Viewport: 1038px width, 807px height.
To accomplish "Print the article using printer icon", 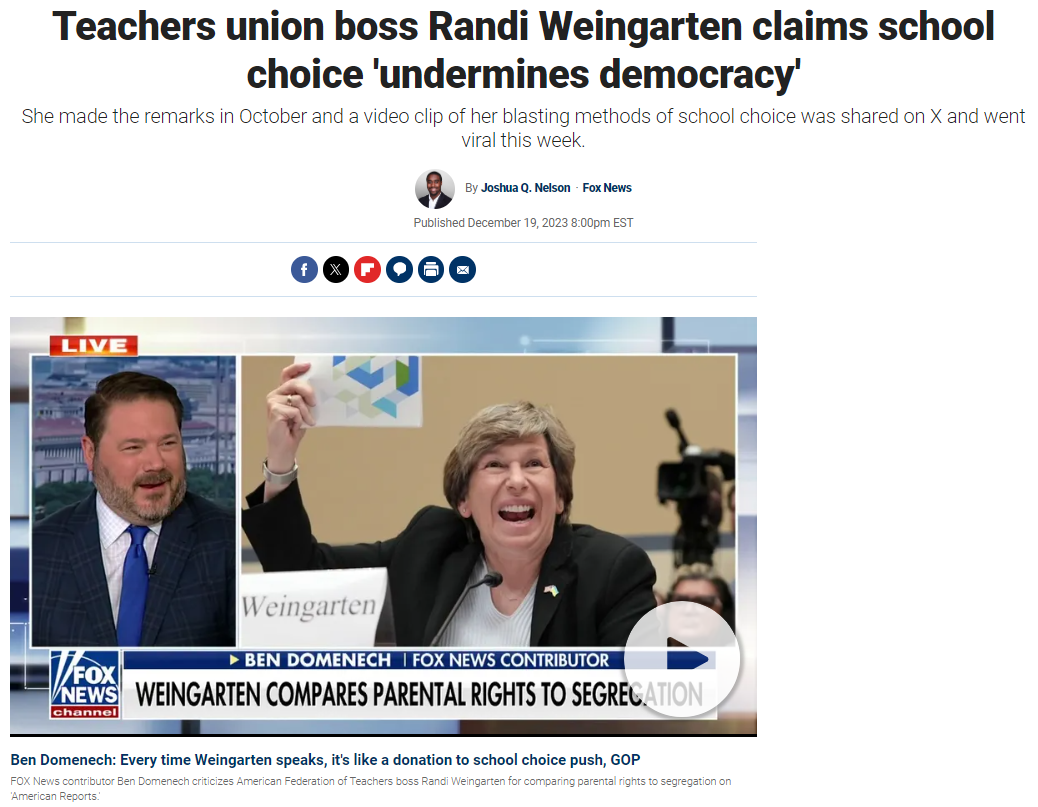I will (431, 269).
